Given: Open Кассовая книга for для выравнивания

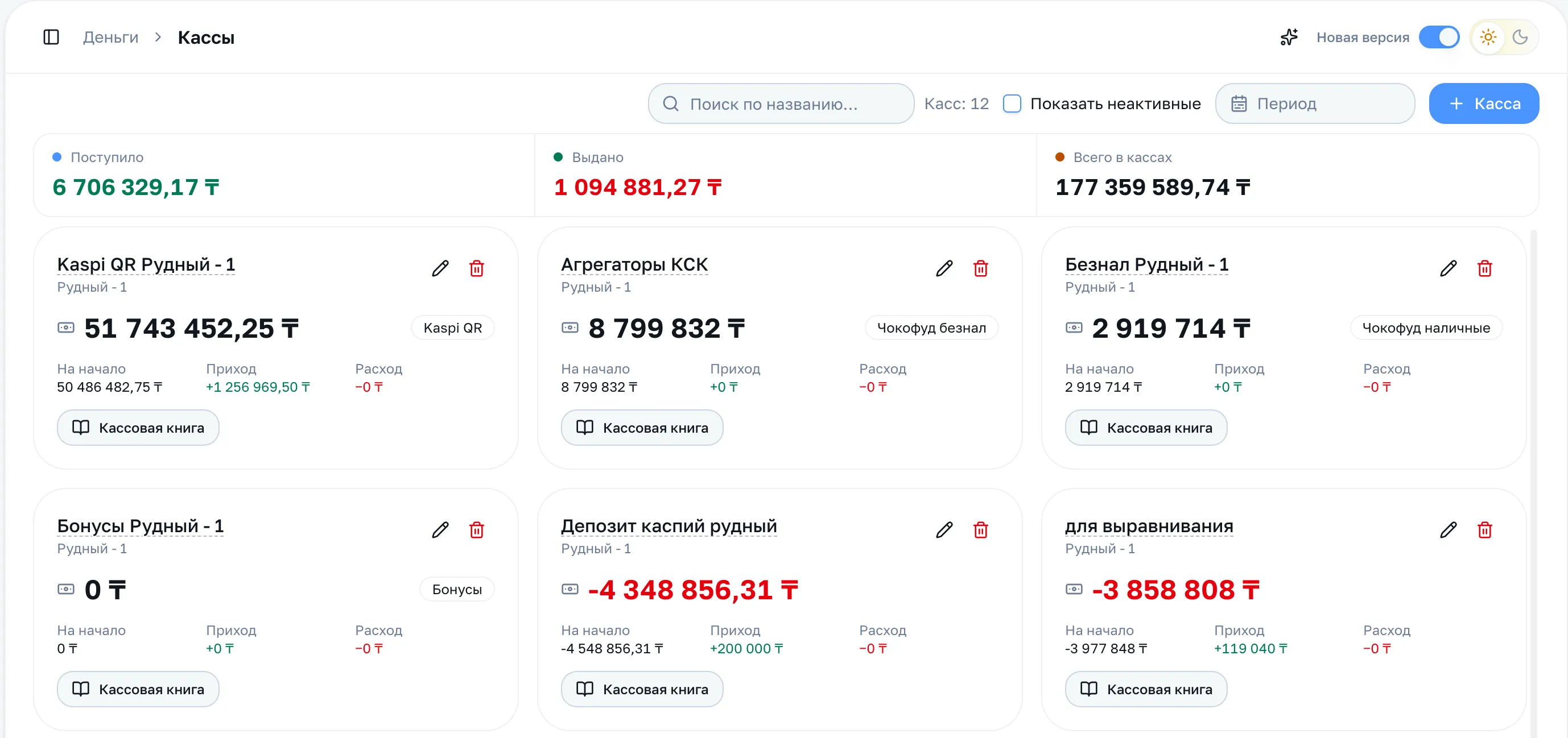Looking at the screenshot, I should 1146,689.
